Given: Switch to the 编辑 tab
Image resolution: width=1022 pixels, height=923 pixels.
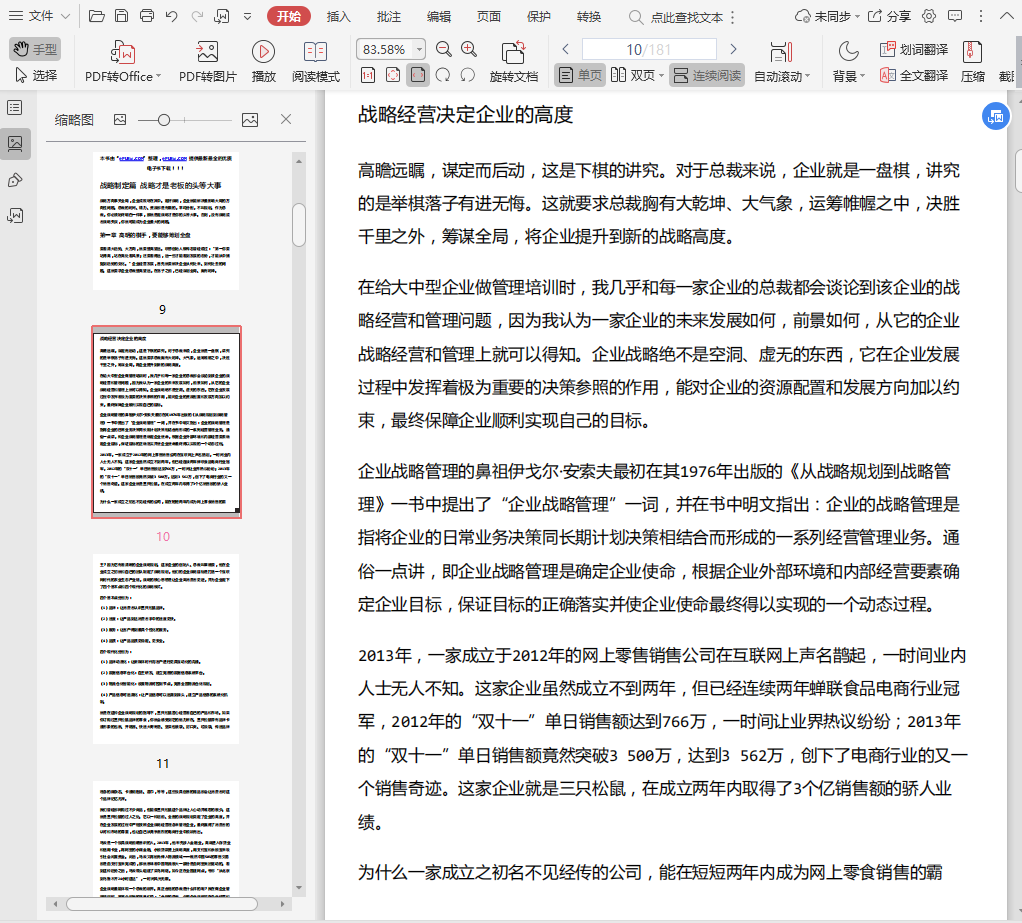Looking at the screenshot, I should (439, 16).
